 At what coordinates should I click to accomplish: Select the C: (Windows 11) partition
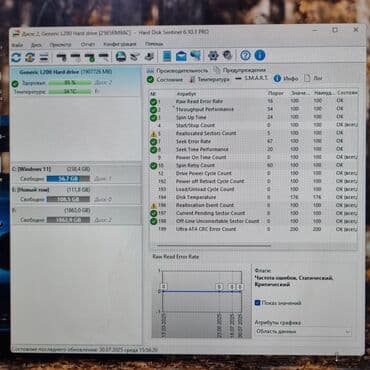76,174
